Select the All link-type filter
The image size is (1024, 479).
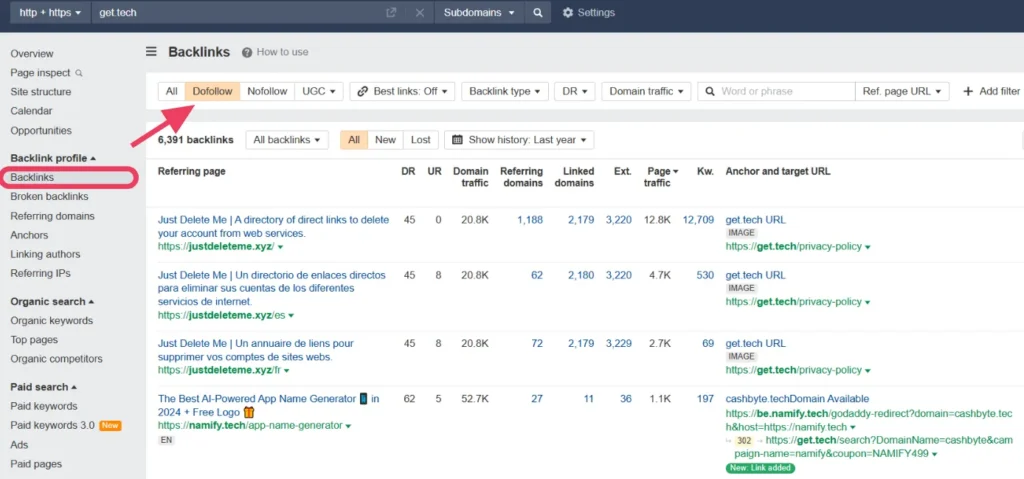click(x=171, y=91)
